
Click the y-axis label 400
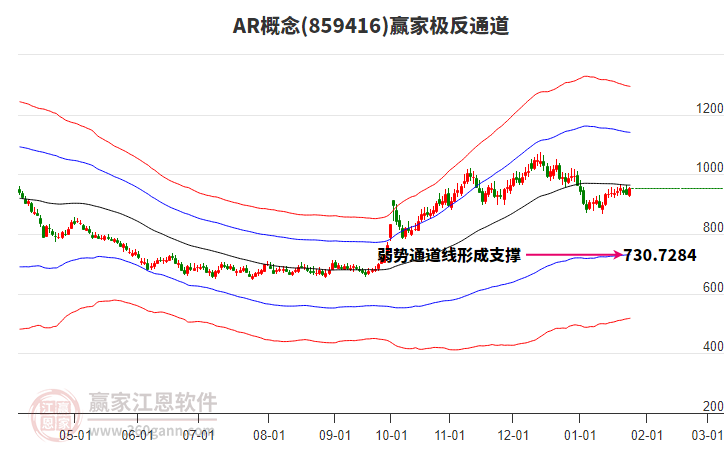pyautogui.click(x=713, y=346)
